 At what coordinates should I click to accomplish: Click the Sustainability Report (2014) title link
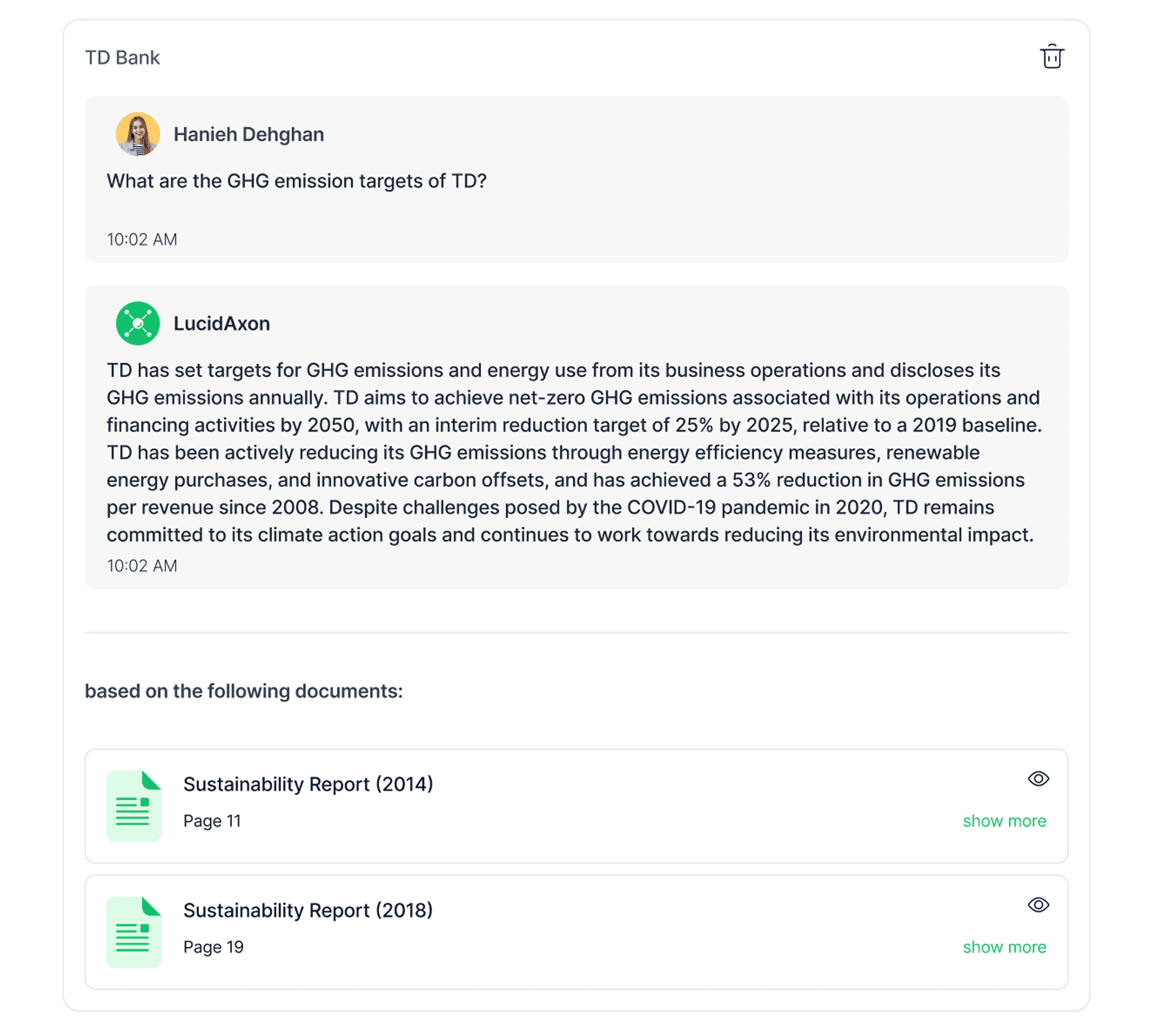coord(308,784)
